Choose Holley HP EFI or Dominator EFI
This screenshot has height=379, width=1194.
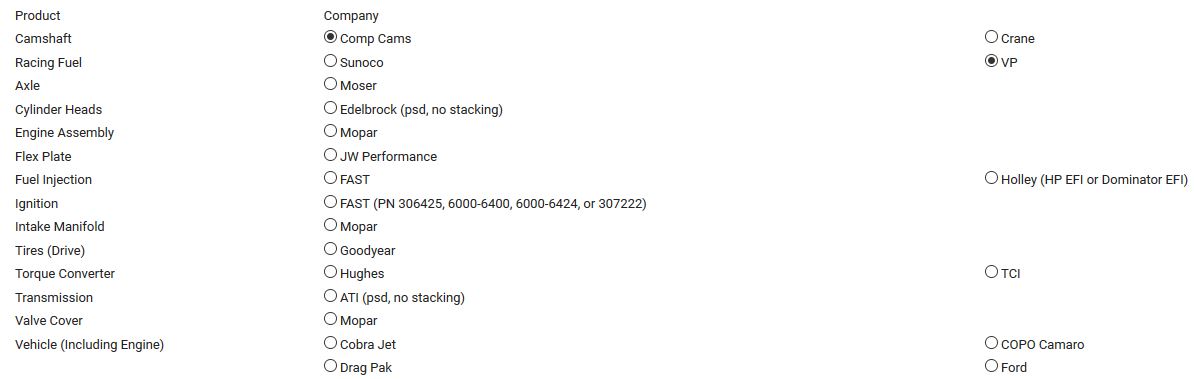[991, 177]
